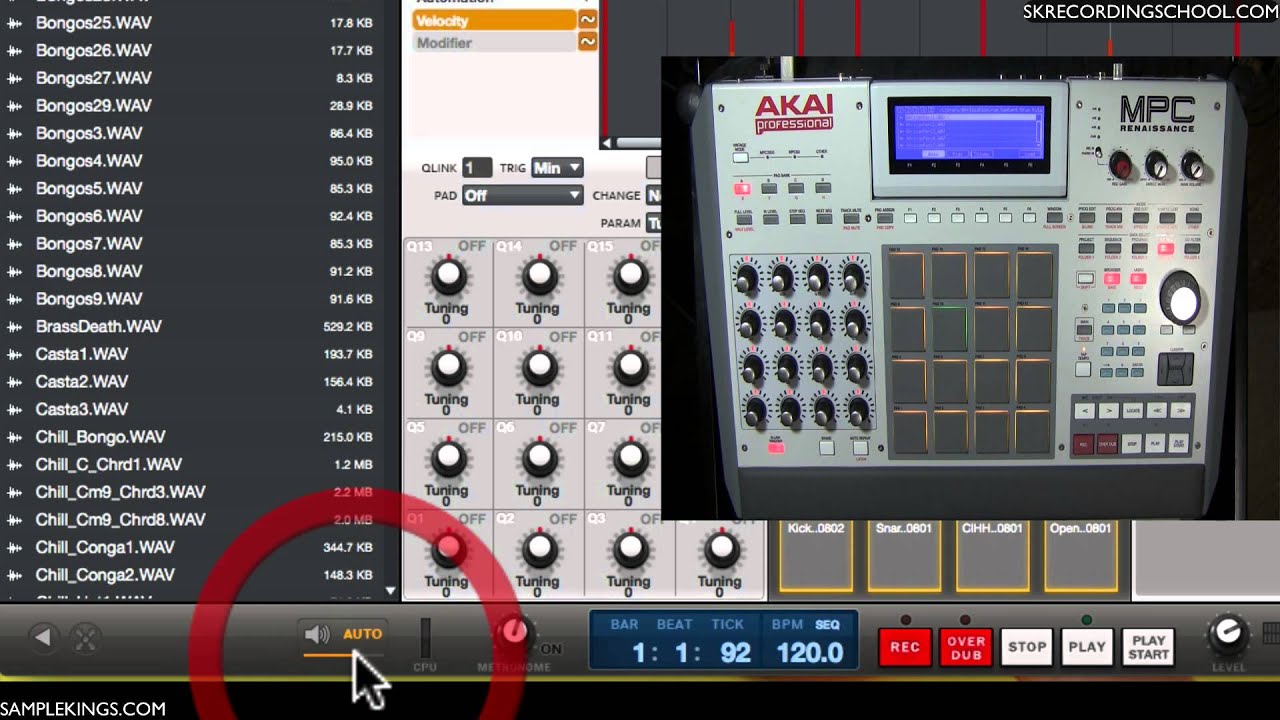Screen dimensions: 1280x720
Task: Click the file list scroll-down arrow
Action: tap(391, 591)
